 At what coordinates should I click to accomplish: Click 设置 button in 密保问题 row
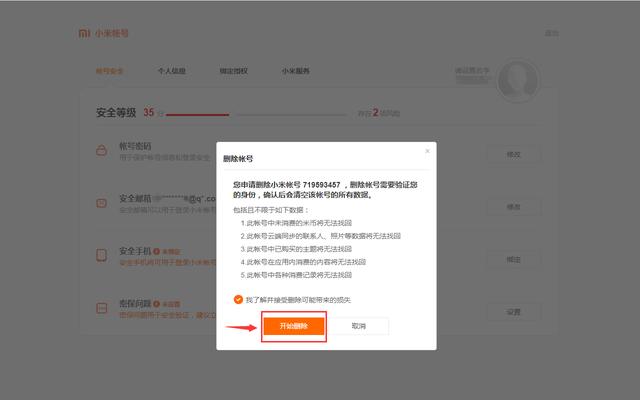pos(513,312)
